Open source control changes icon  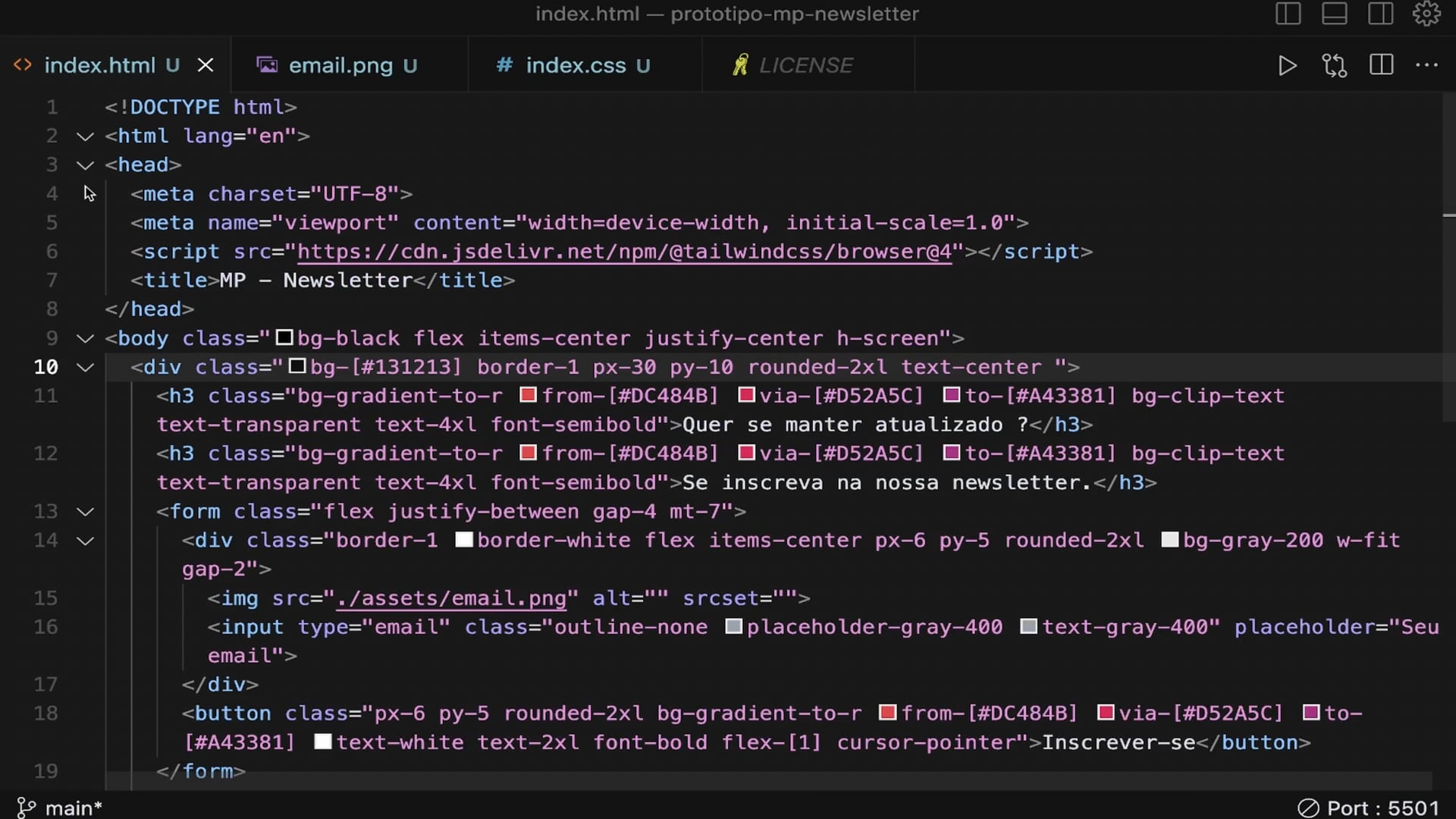1335,66
